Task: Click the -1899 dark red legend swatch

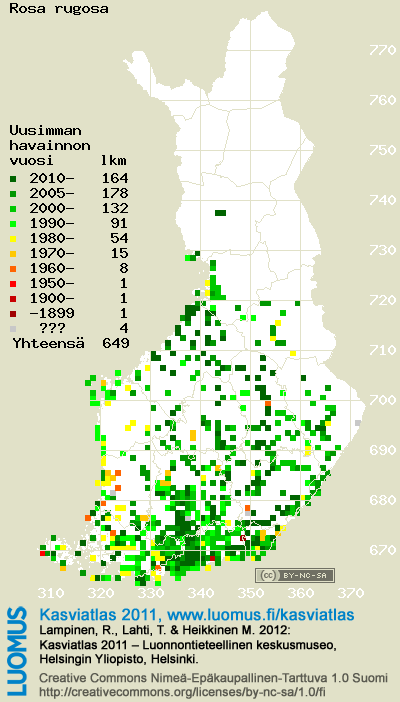Action: point(13,313)
